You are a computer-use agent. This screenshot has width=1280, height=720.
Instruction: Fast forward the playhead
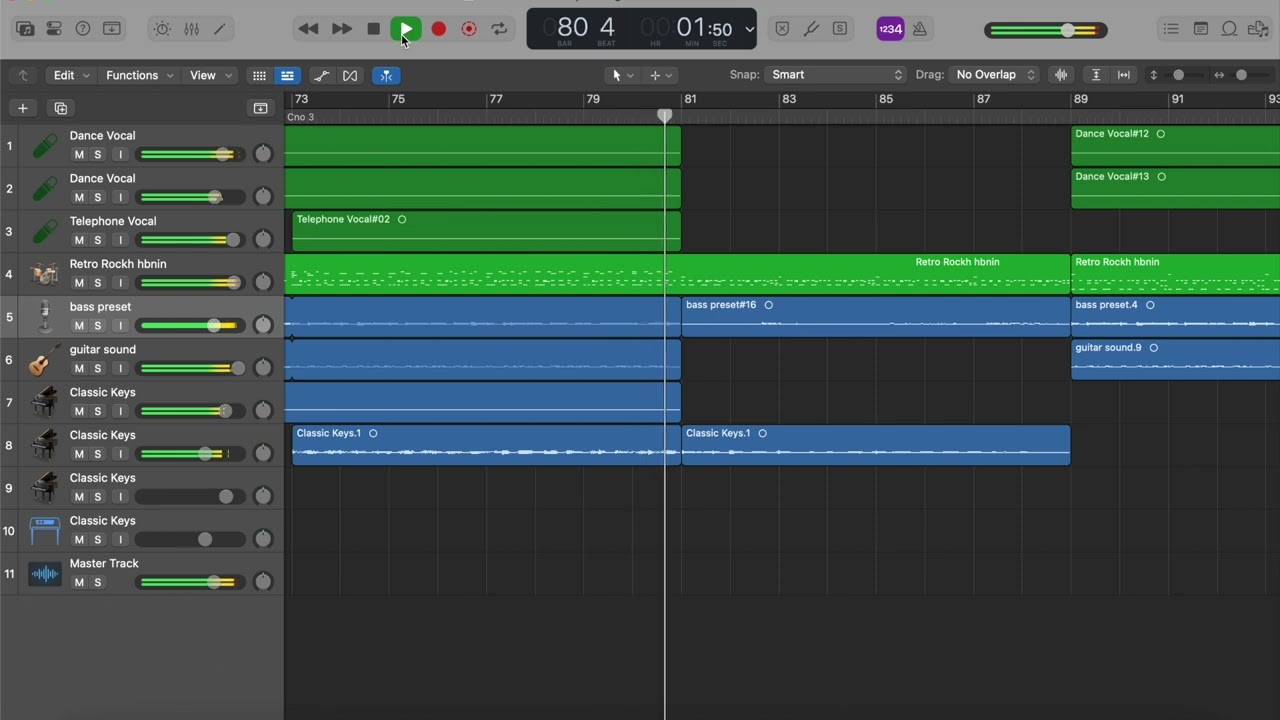tap(341, 29)
